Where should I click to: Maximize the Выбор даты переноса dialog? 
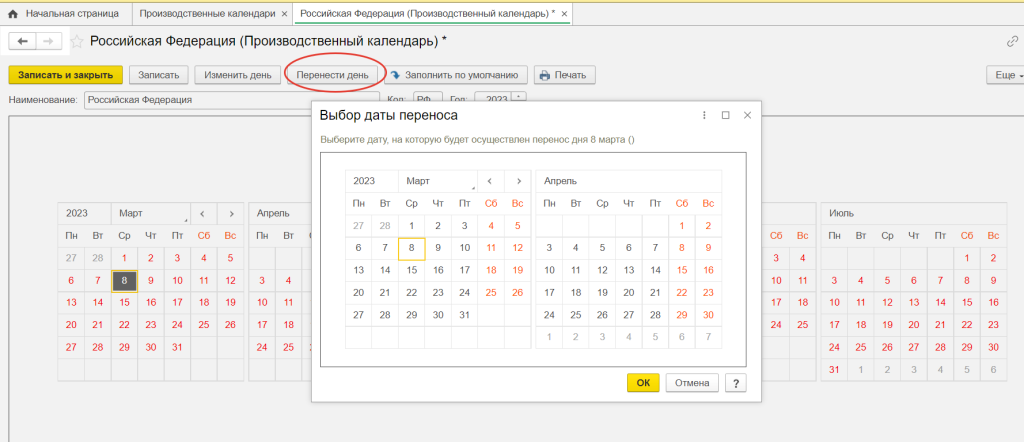tap(726, 116)
